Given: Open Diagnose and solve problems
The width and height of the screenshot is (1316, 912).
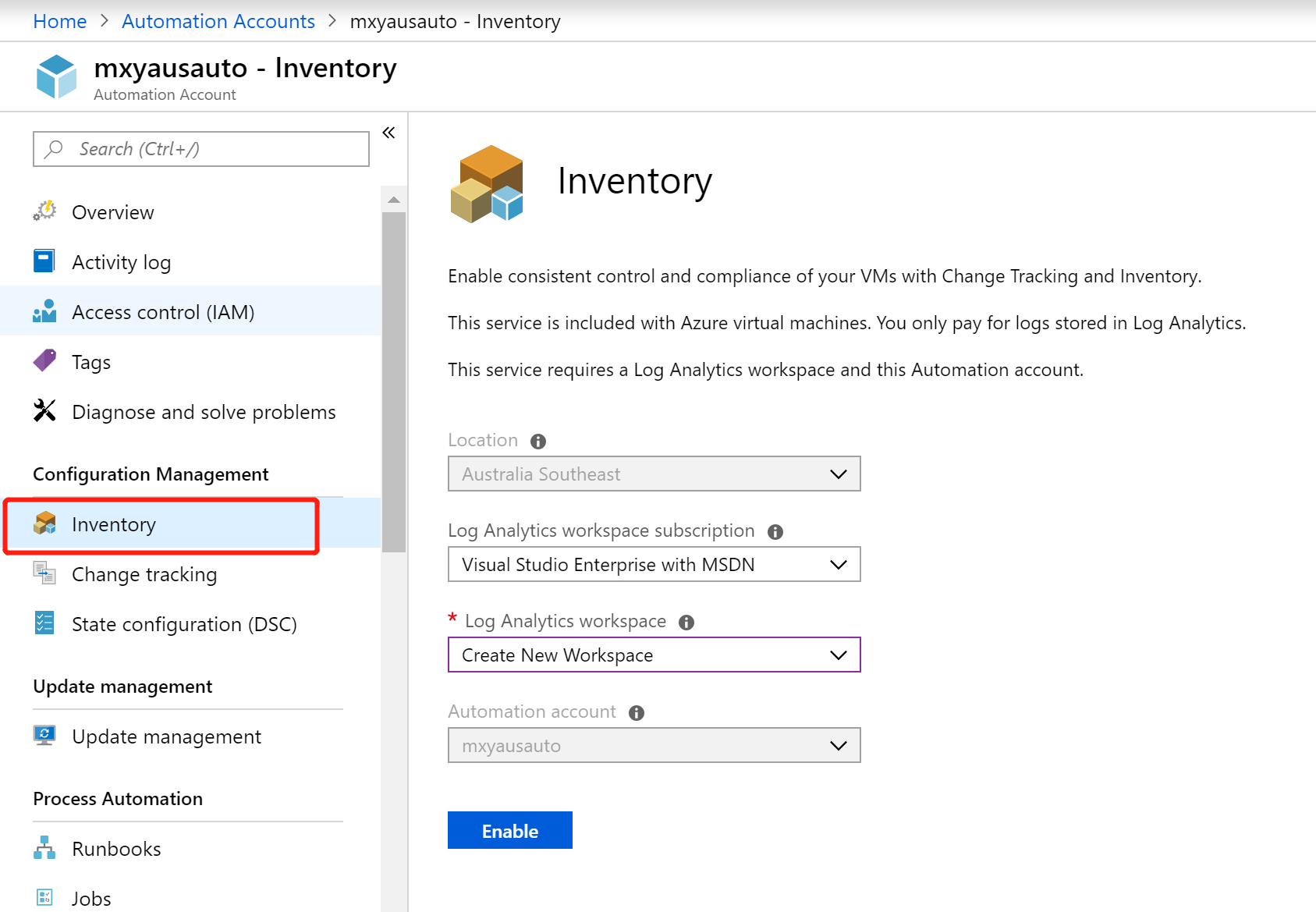Looking at the screenshot, I should [191, 412].
